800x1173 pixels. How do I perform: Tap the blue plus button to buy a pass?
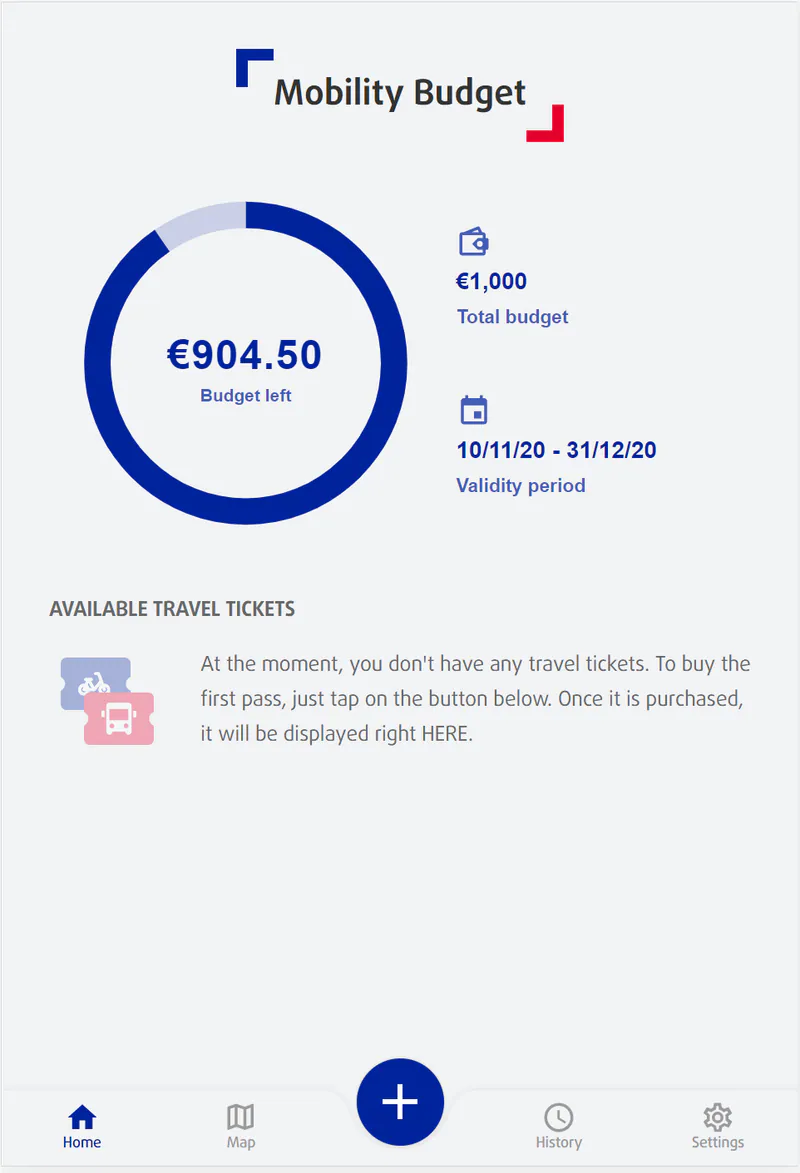(x=400, y=1101)
